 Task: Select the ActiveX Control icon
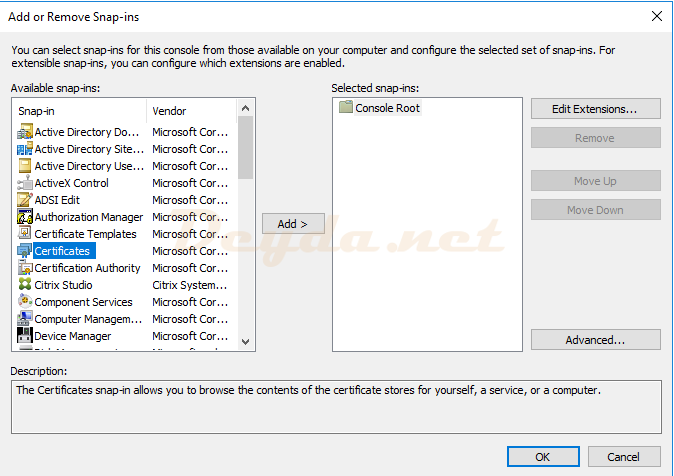click(x=25, y=183)
